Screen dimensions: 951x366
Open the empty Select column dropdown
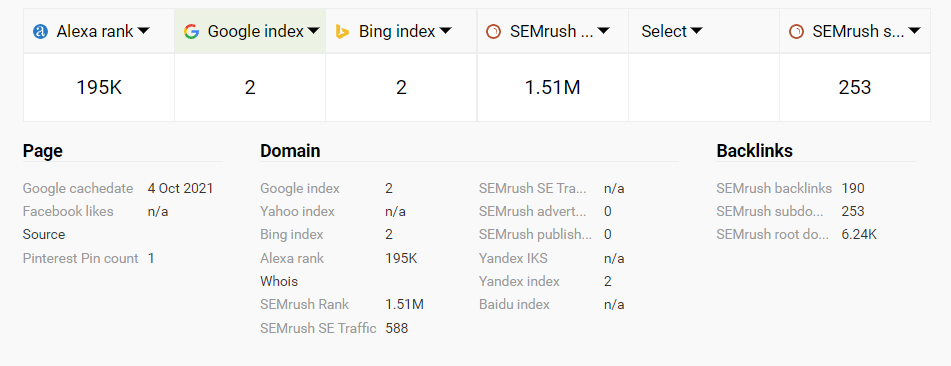coord(696,31)
